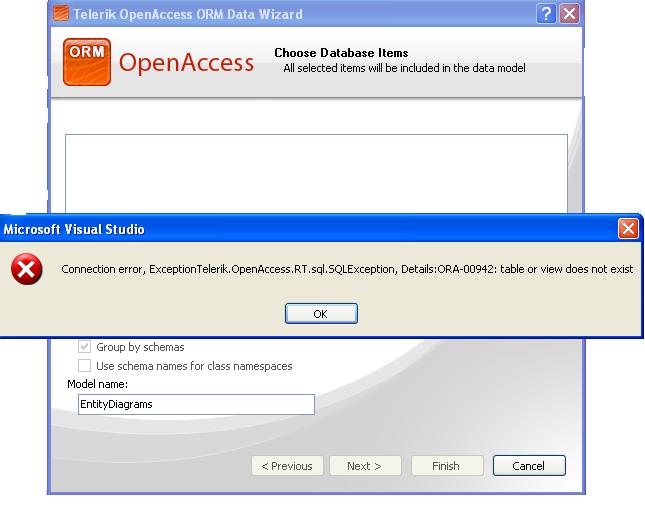Image resolution: width=645 pixels, height=512 pixels.
Task: Select the connection error message text
Action: 347,269
